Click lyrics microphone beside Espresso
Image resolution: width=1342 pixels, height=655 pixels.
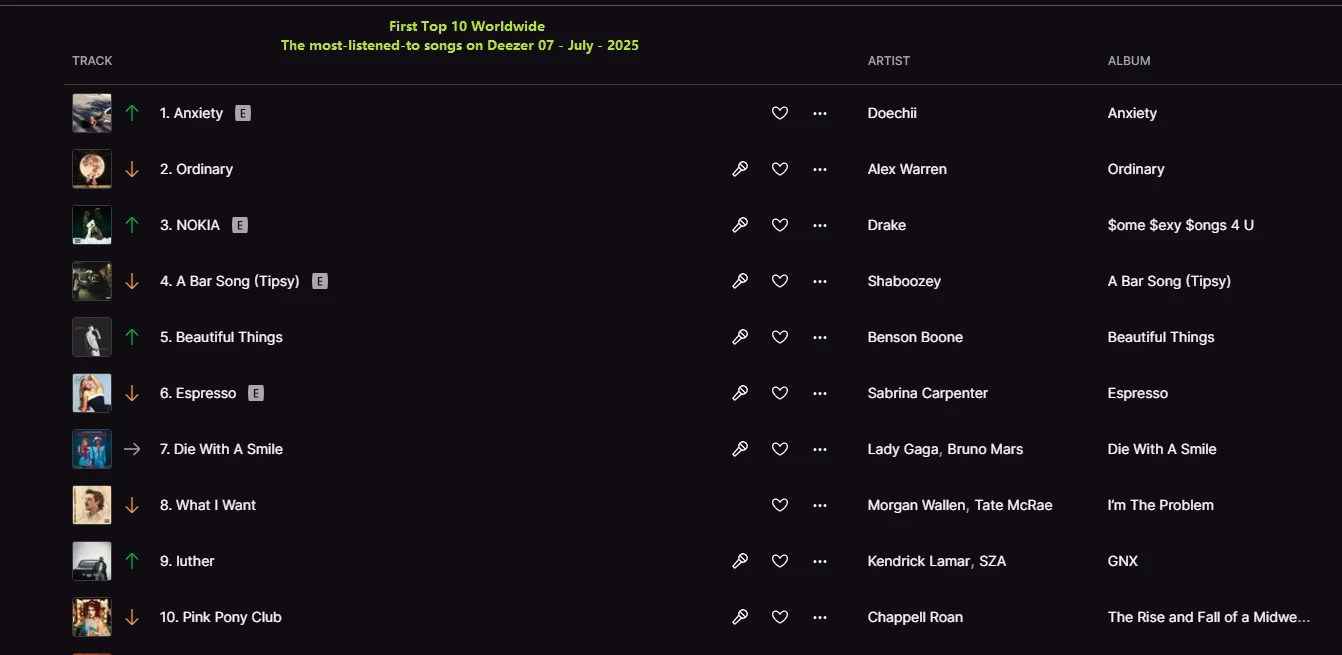coord(740,393)
